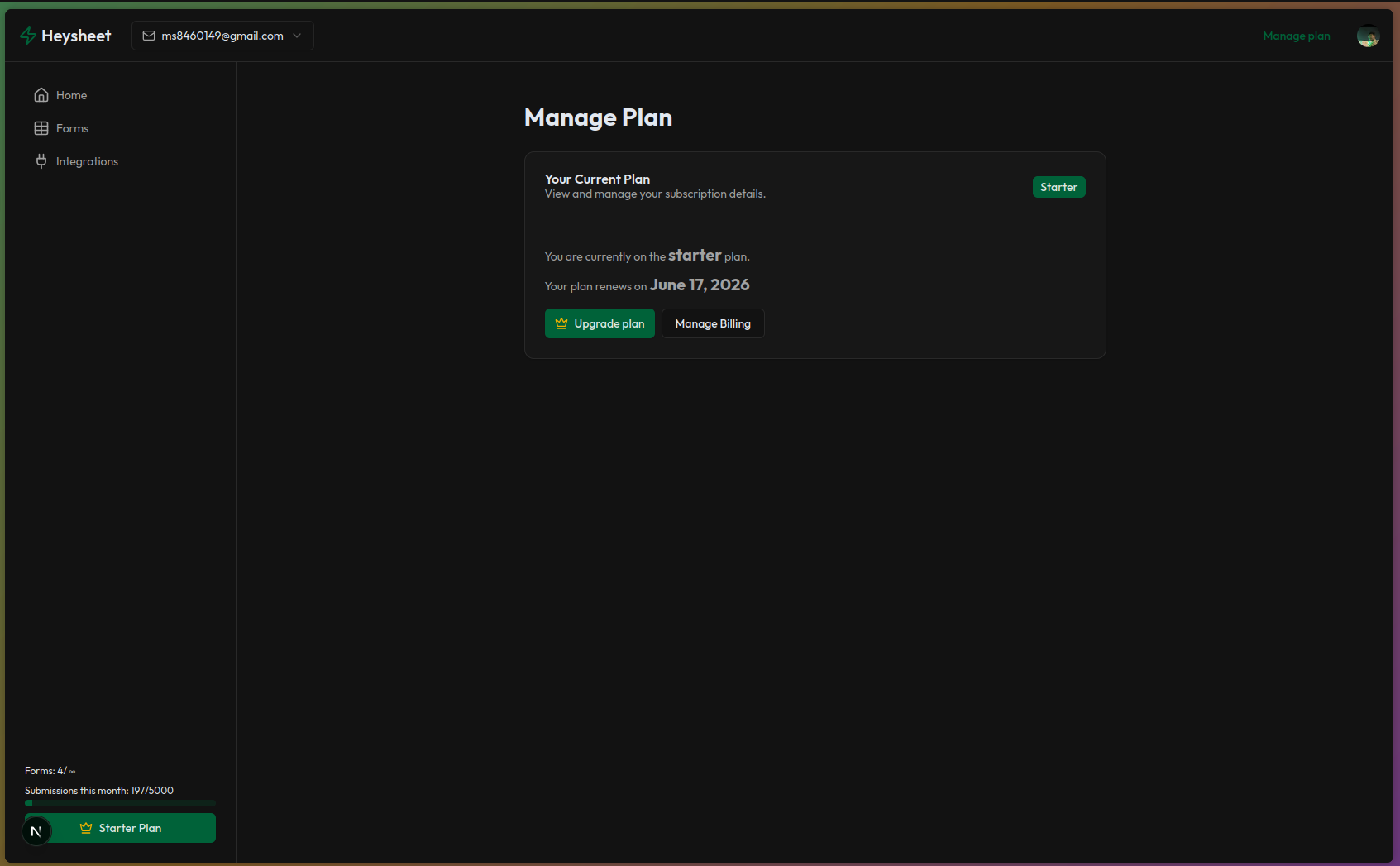Click the grid icon beside Forms
Viewport: 1400px width, 866px height.
[41, 128]
